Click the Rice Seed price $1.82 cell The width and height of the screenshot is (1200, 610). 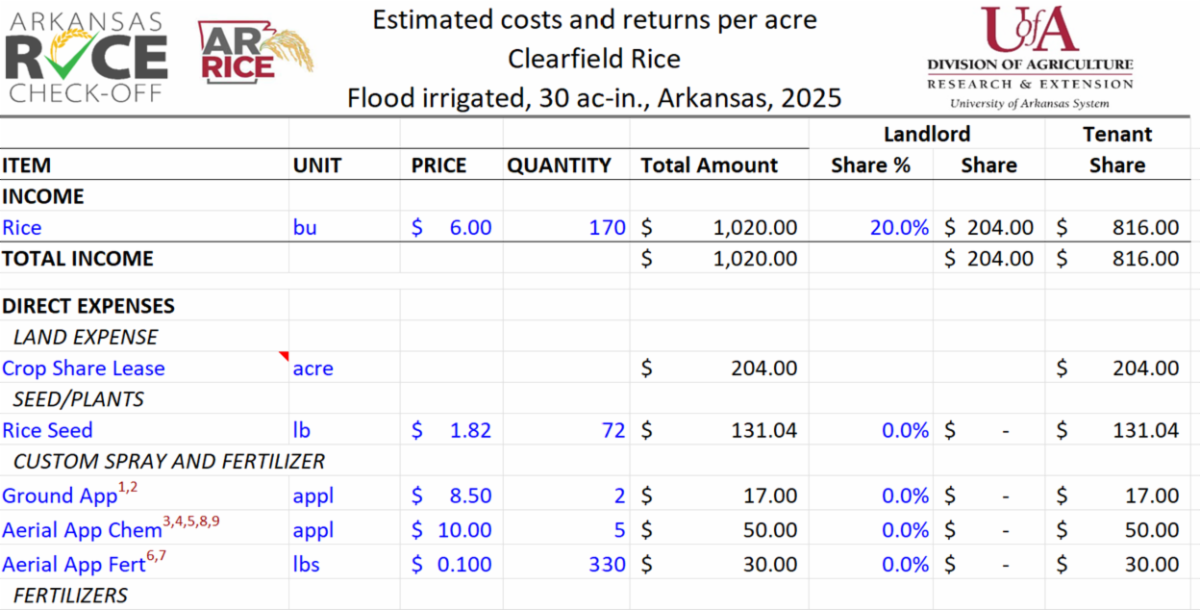coord(452,431)
